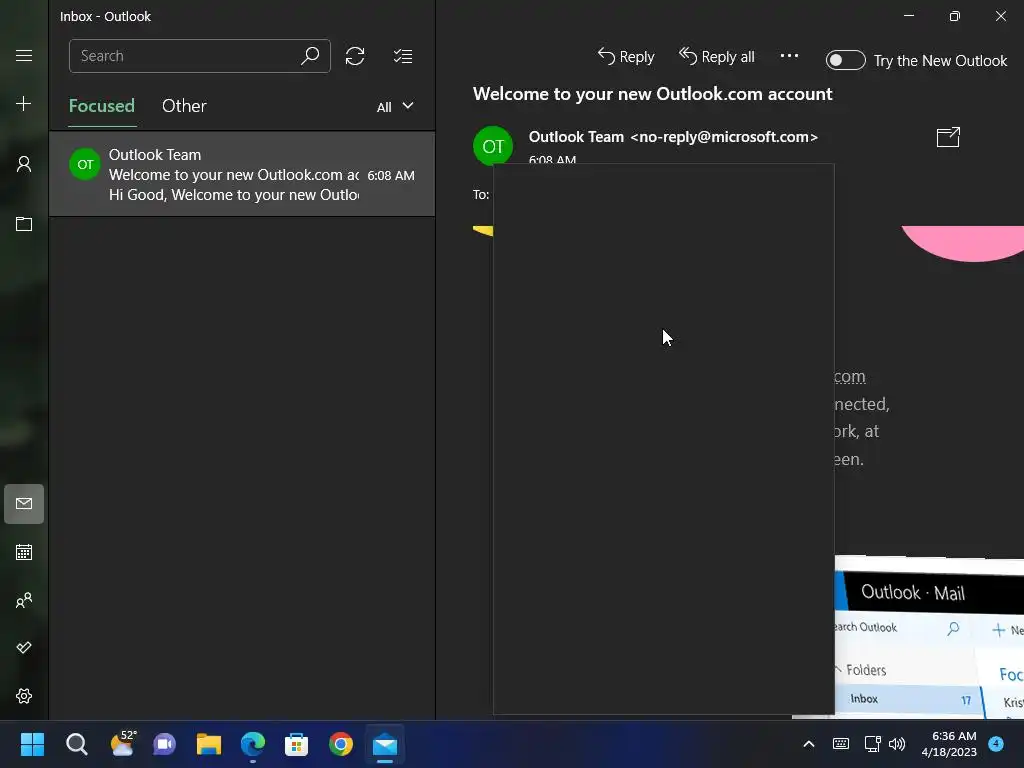The image size is (1024, 768).
Task: Open File Explorer from taskbar
Action: tap(209, 744)
